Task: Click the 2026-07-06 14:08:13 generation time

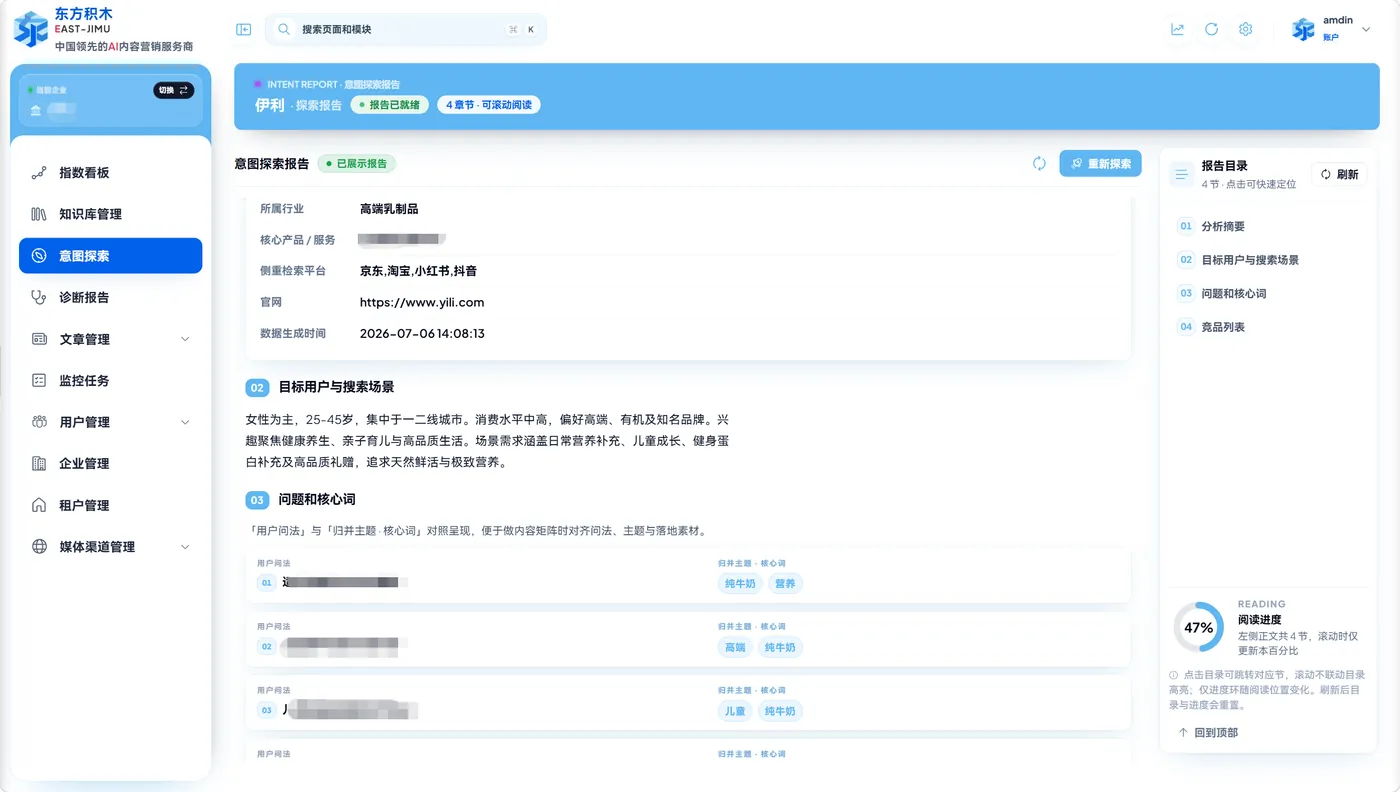Action: click(x=422, y=333)
